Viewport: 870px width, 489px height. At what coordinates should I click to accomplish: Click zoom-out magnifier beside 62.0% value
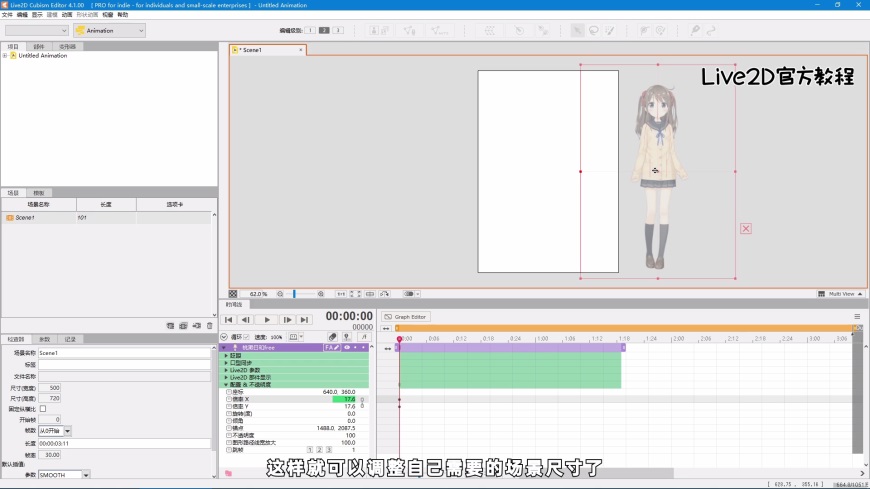(280, 294)
